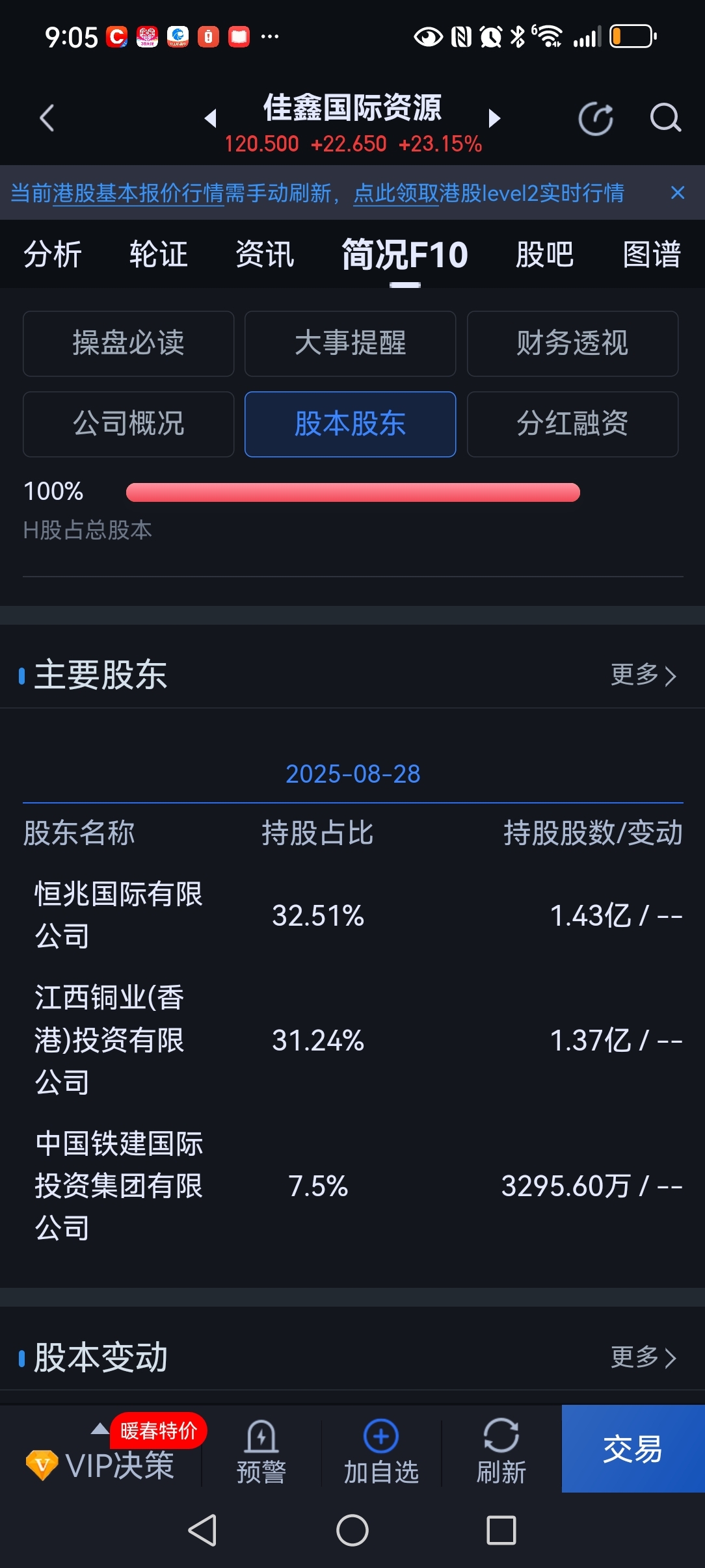Tap the 2025-08-28 shareholder date
The image size is (705, 1568).
pos(352,774)
